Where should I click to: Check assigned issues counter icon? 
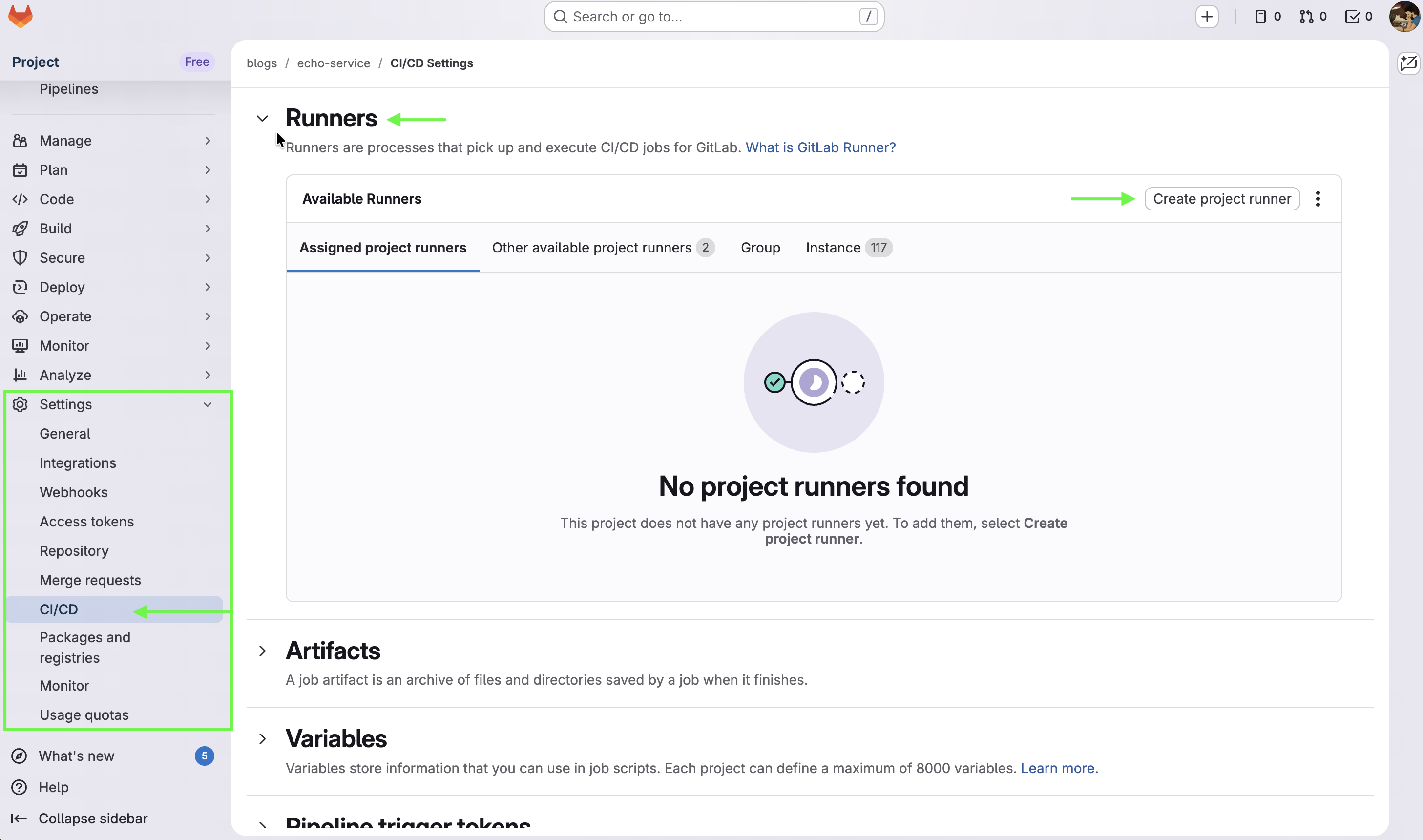1261,16
